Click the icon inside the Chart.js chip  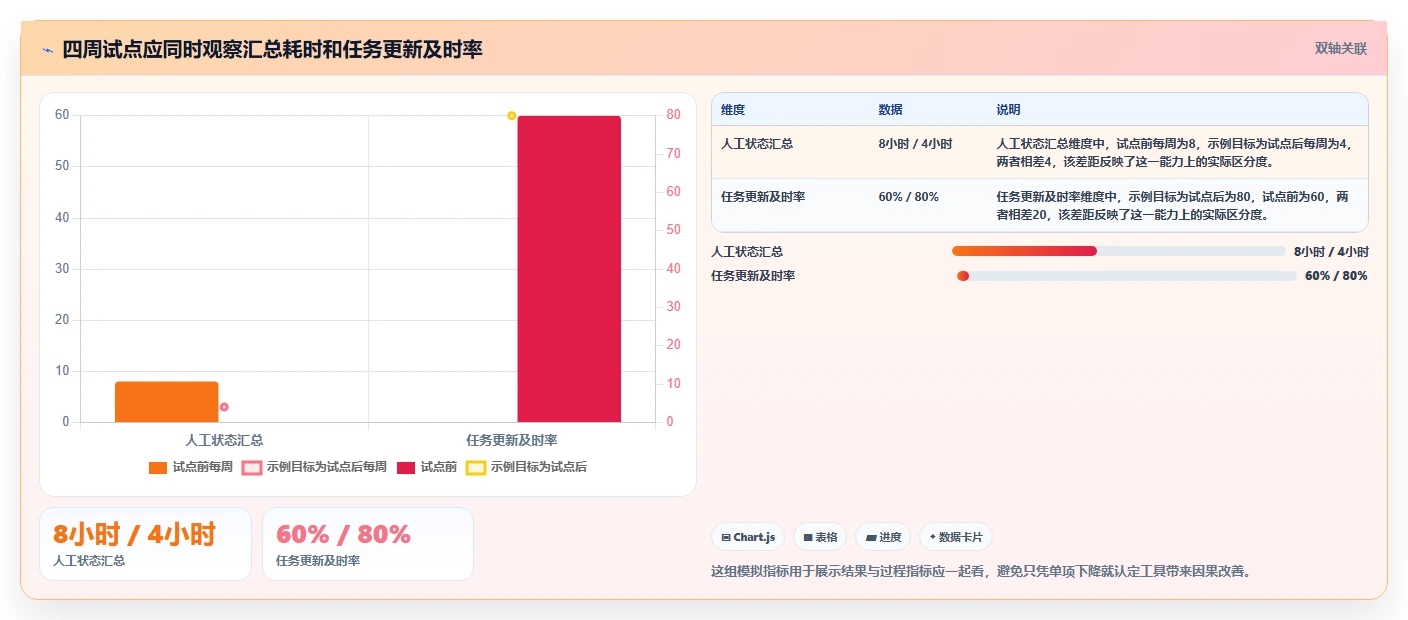click(x=725, y=538)
